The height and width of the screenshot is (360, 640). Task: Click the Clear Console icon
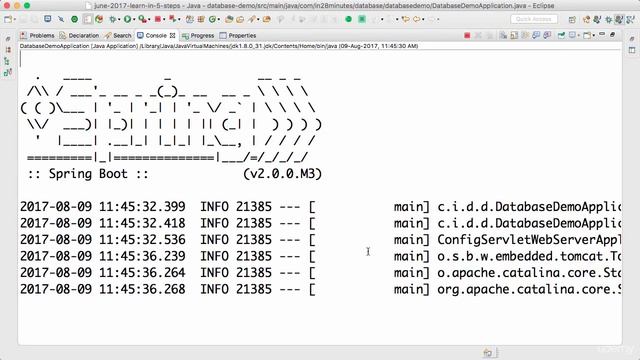point(503,36)
